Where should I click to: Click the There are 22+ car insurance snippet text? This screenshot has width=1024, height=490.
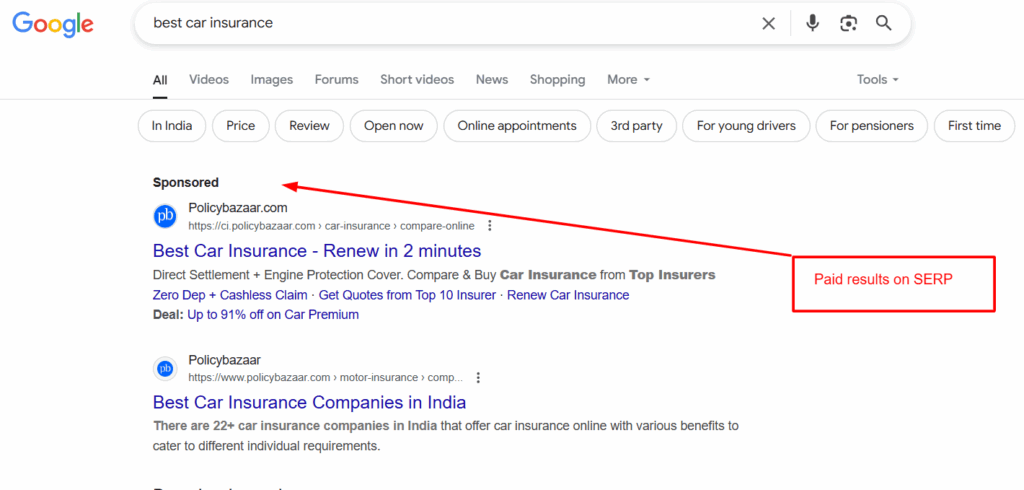(445, 436)
